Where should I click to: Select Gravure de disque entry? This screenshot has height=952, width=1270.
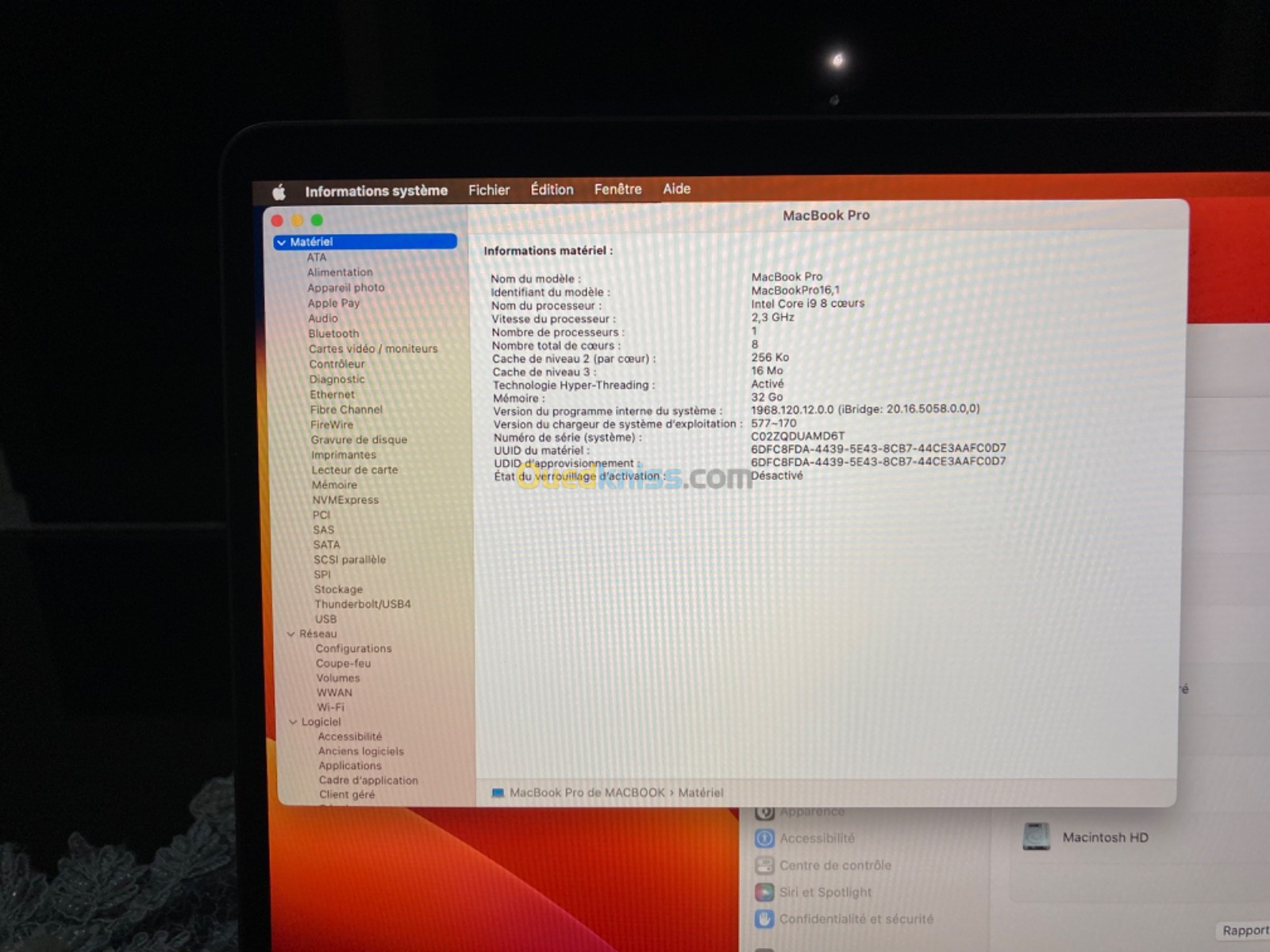[x=359, y=440]
